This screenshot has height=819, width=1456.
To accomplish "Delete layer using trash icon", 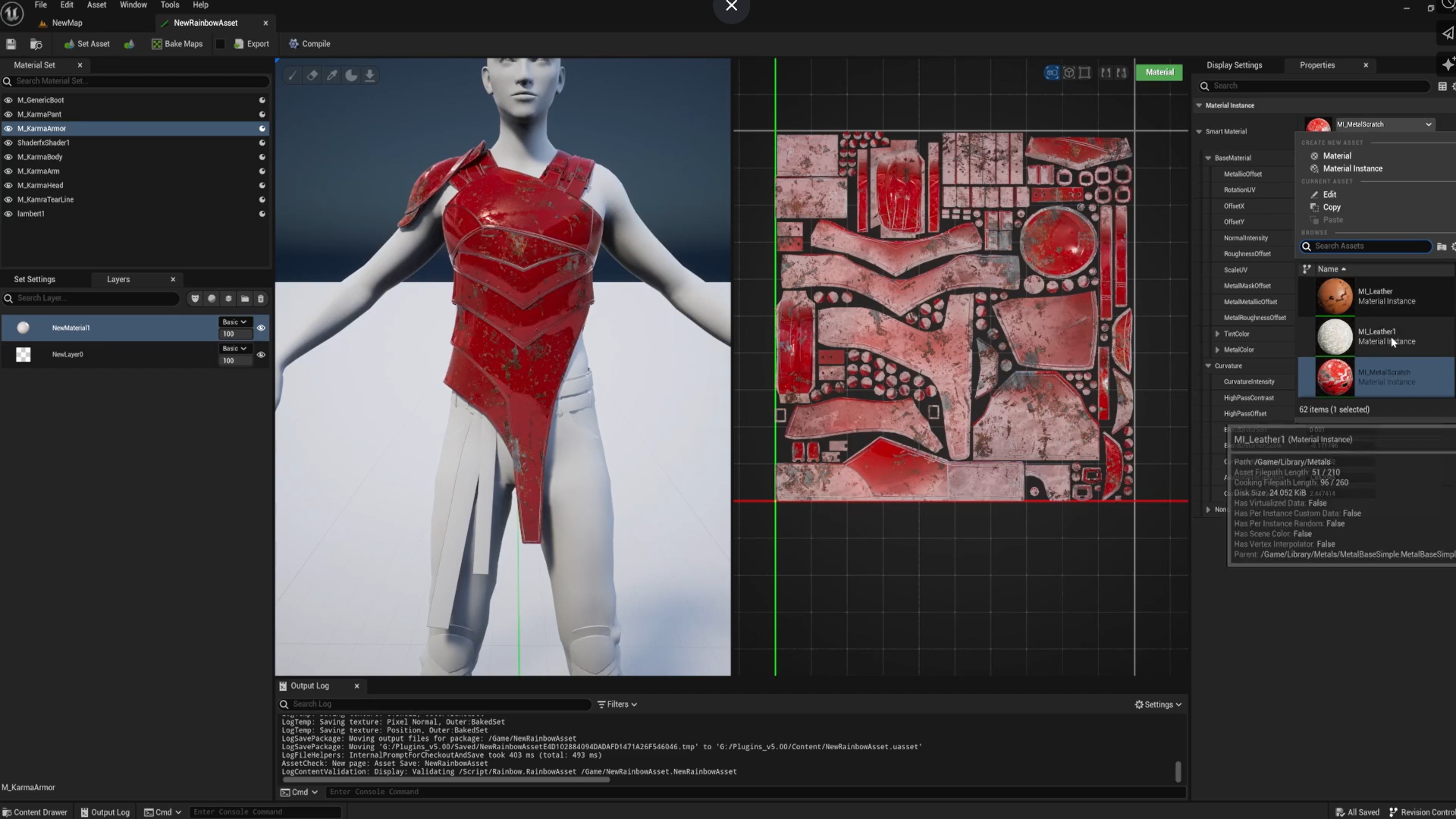I will [x=261, y=299].
